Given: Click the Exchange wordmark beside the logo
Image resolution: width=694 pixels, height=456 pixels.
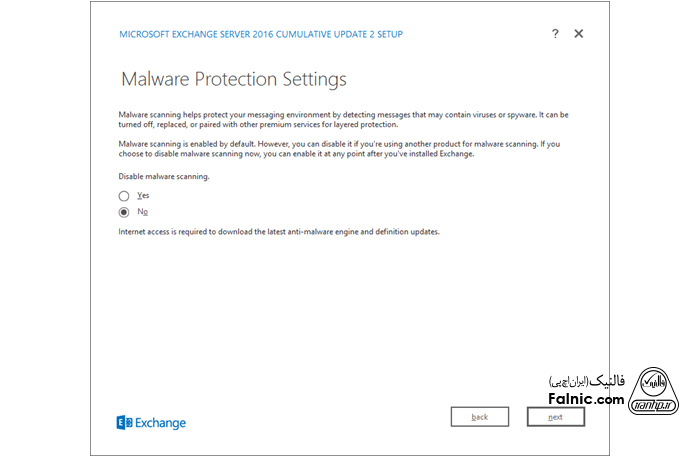Looking at the screenshot, I should tap(161, 423).
